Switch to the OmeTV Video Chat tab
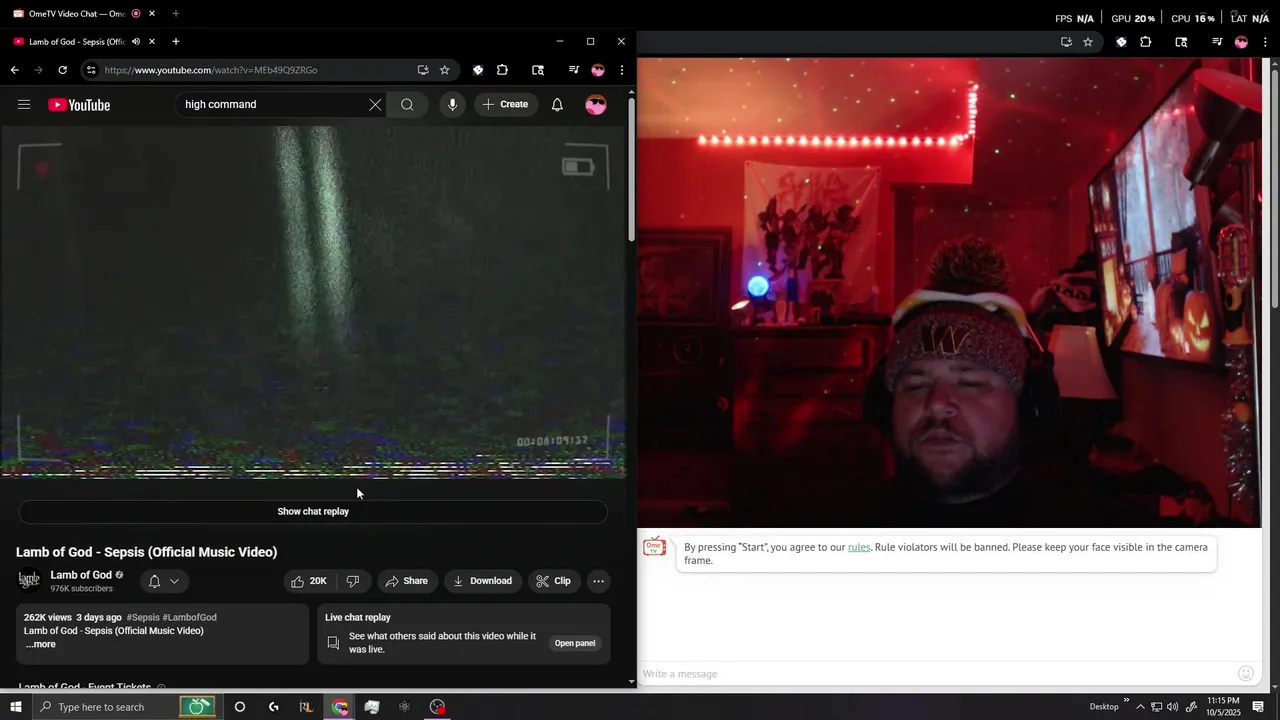 [75, 14]
